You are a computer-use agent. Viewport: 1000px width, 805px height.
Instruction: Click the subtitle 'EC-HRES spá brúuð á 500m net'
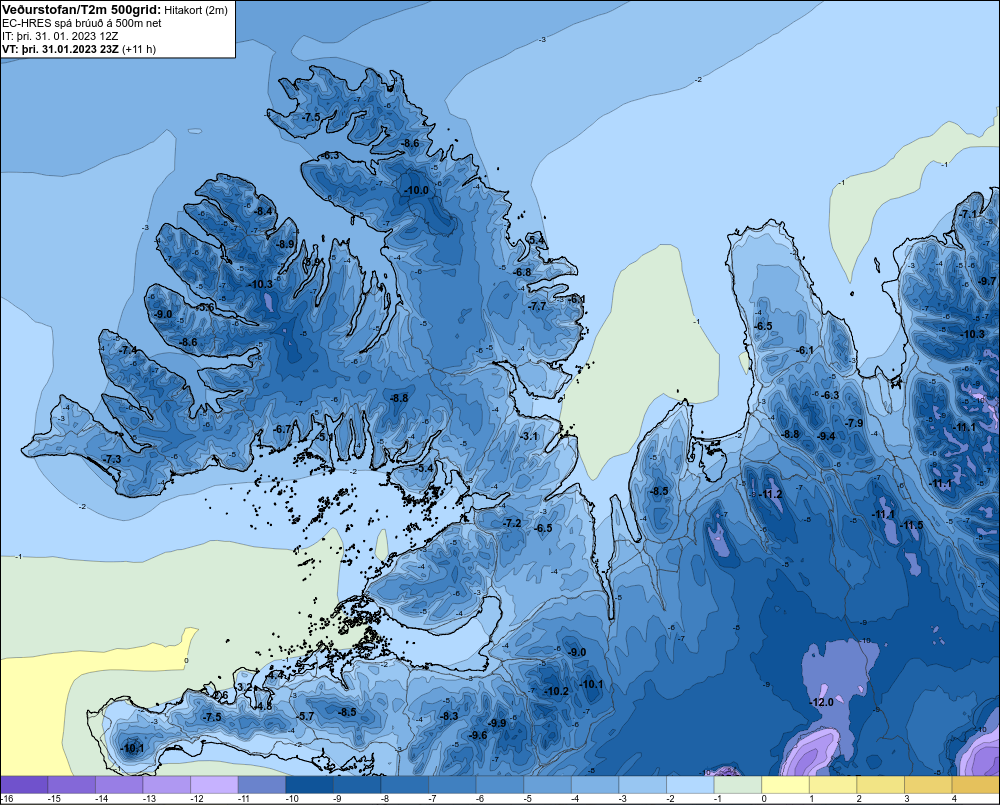[x=82, y=23]
